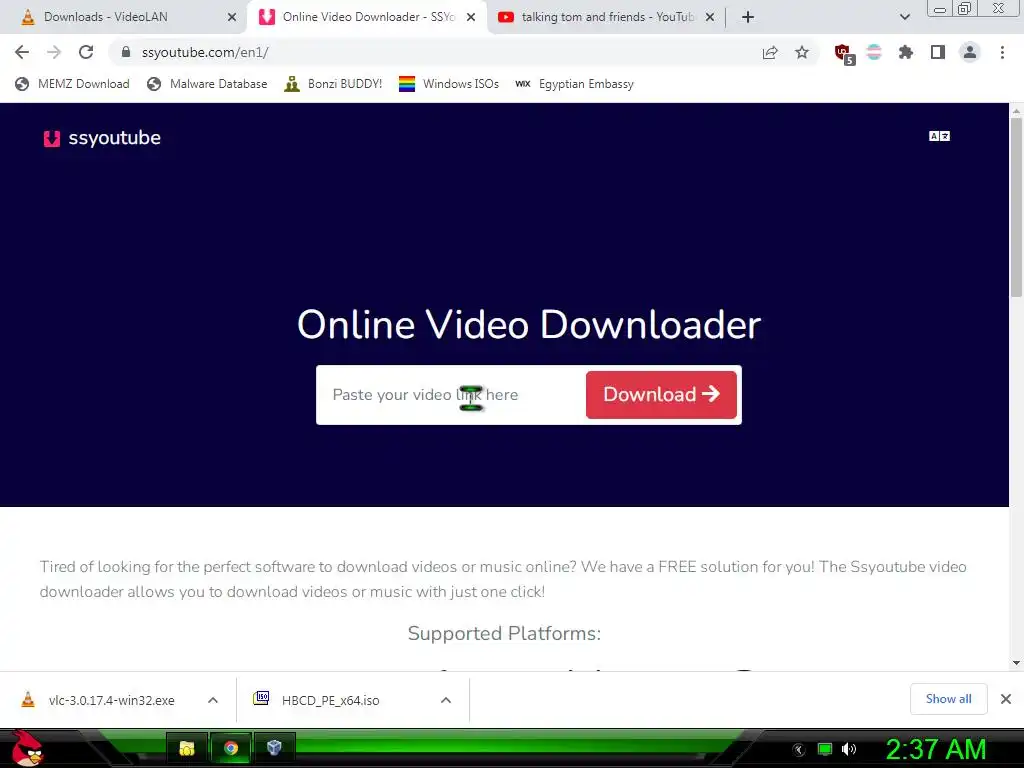Click the forward navigation arrow
The image size is (1024, 768).
coord(54,52)
